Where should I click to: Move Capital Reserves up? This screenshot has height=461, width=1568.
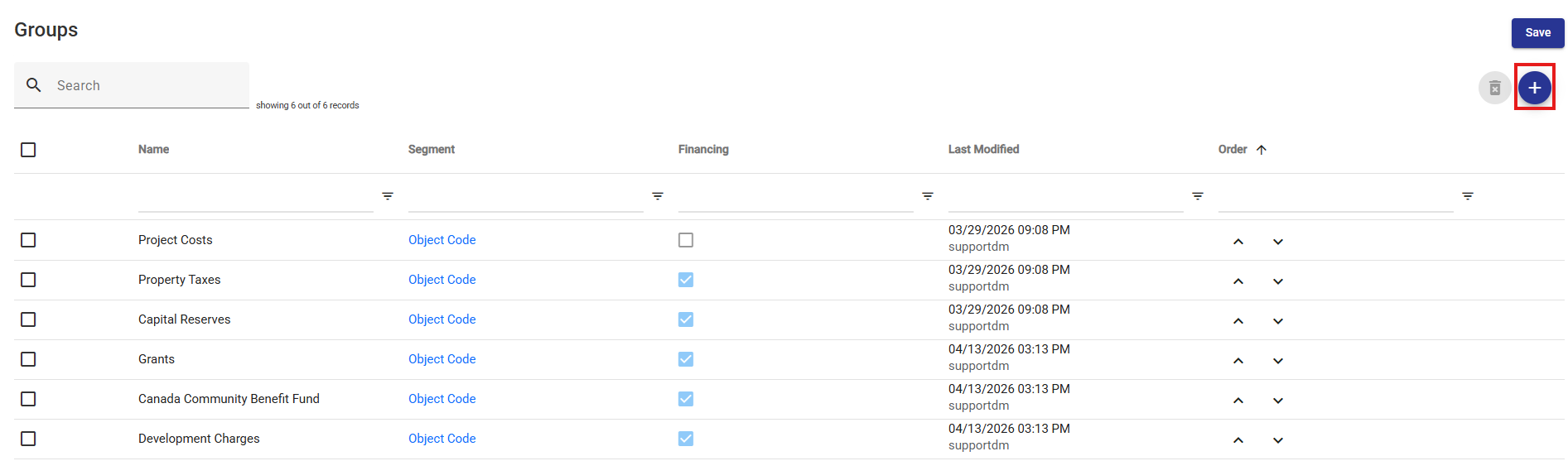pos(1238,321)
